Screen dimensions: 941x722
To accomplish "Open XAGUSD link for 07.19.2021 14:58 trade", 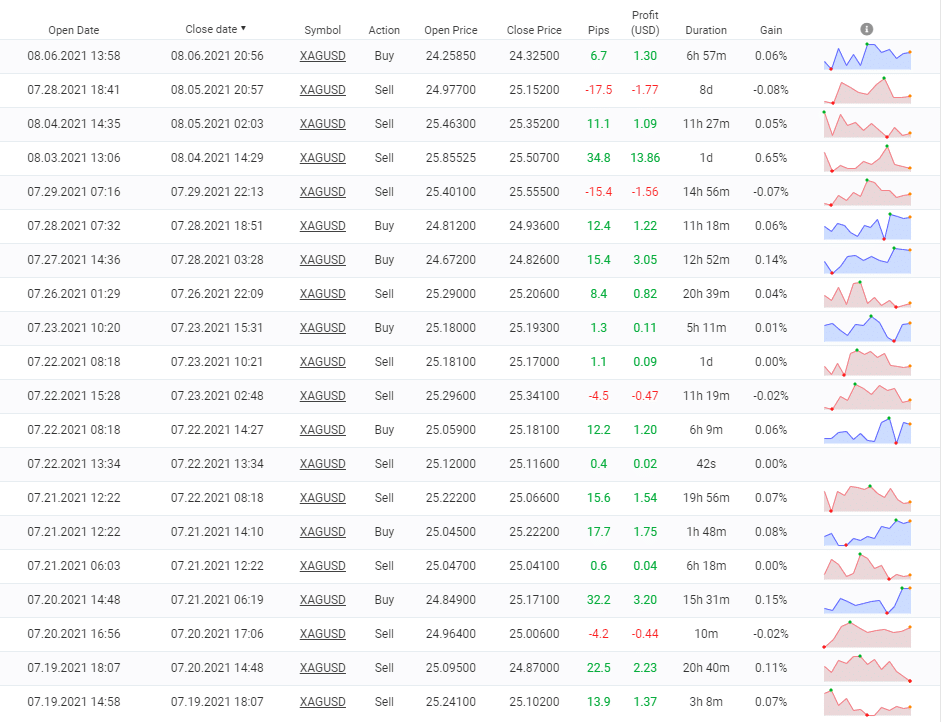I will (322, 702).
